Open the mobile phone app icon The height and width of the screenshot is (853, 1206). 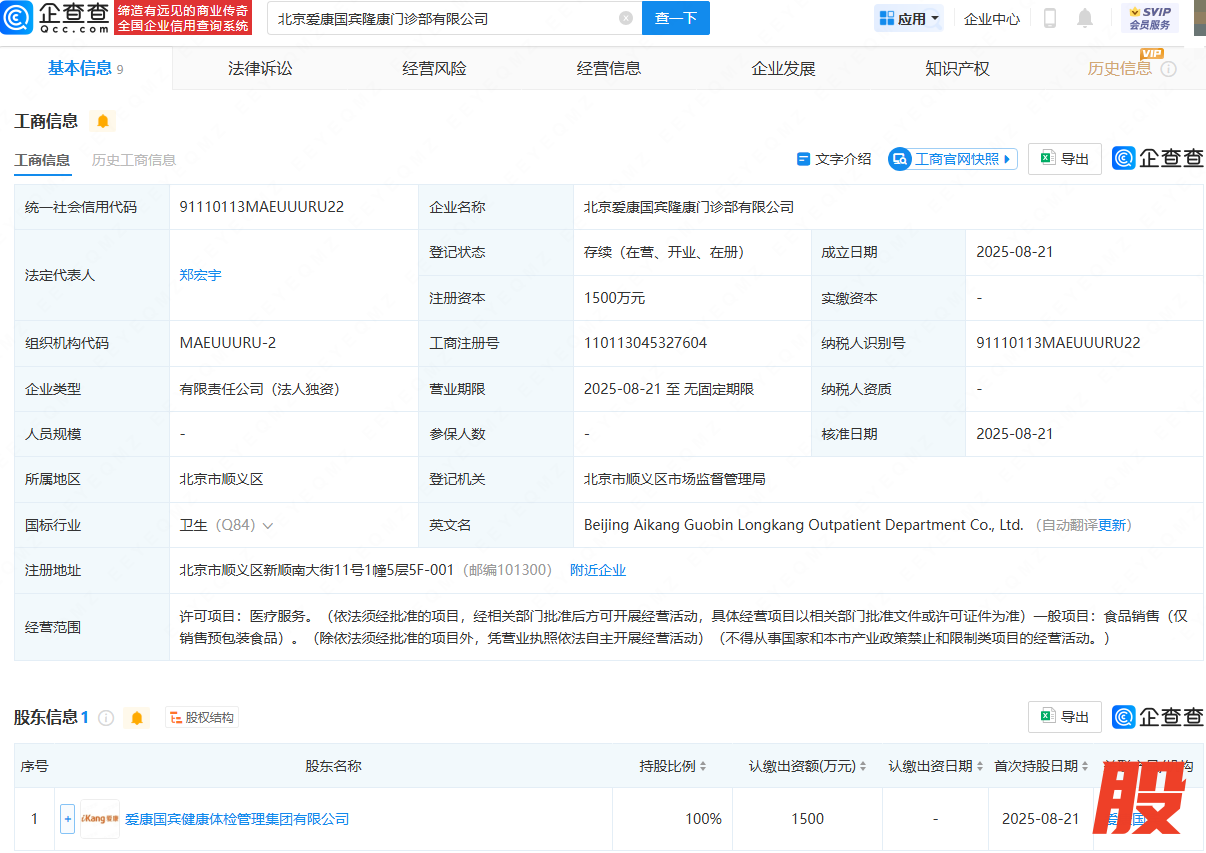click(x=1050, y=18)
